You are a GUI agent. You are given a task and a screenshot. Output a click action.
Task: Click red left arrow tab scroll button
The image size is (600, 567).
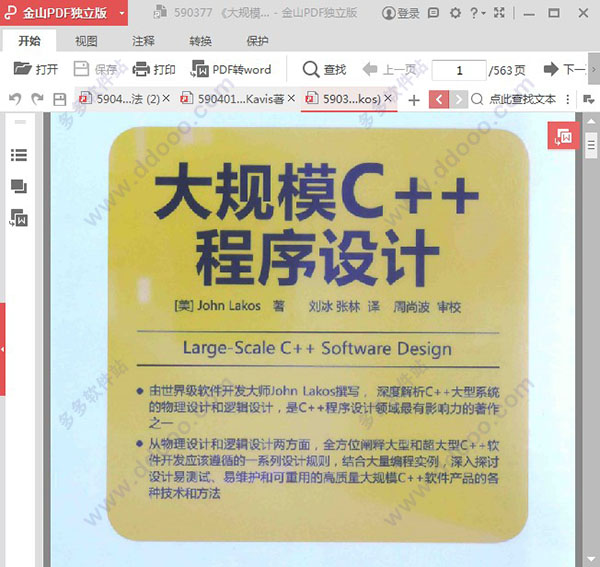tap(439, 99)
